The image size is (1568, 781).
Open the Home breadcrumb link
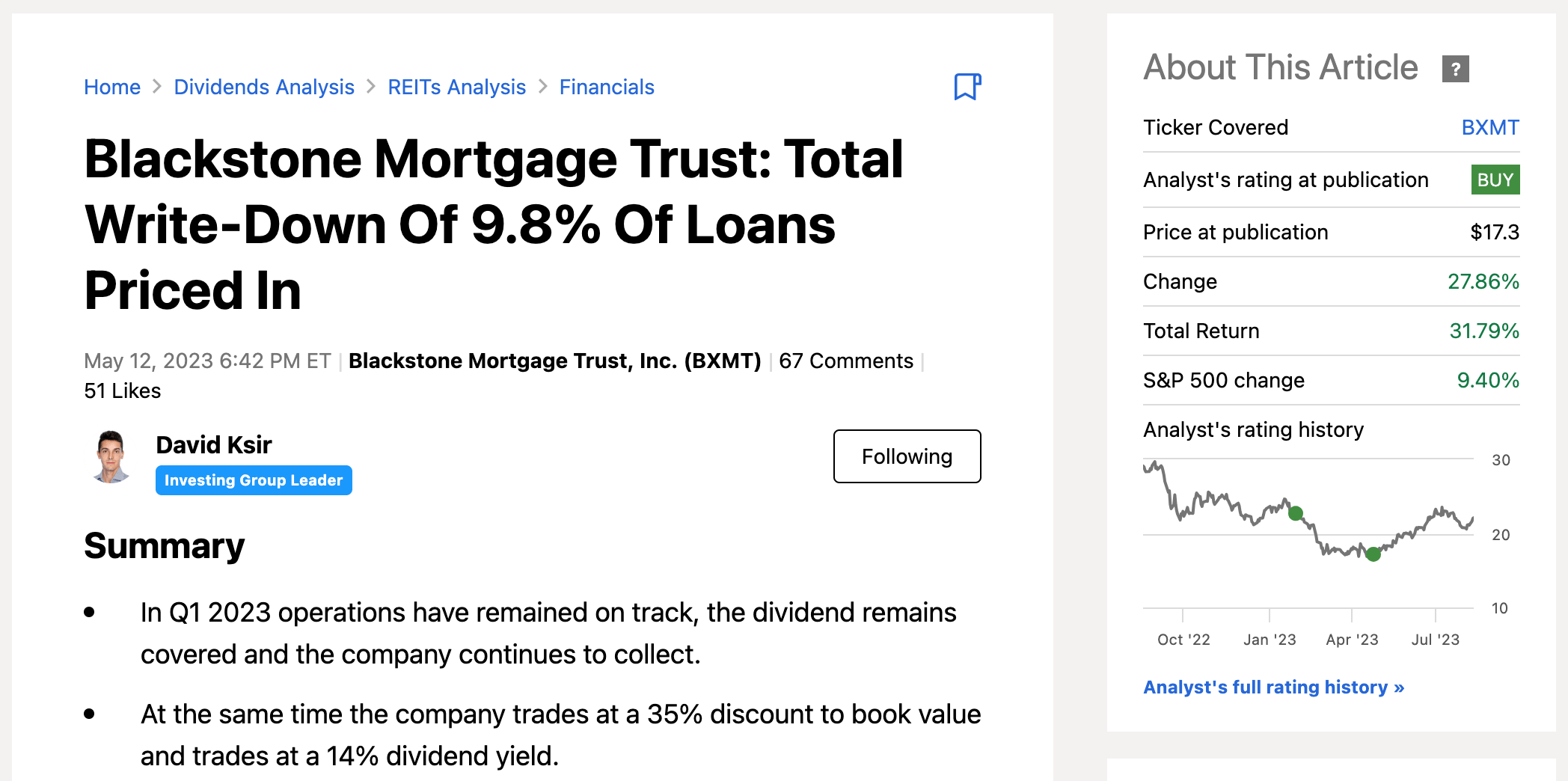click(111, 87)
